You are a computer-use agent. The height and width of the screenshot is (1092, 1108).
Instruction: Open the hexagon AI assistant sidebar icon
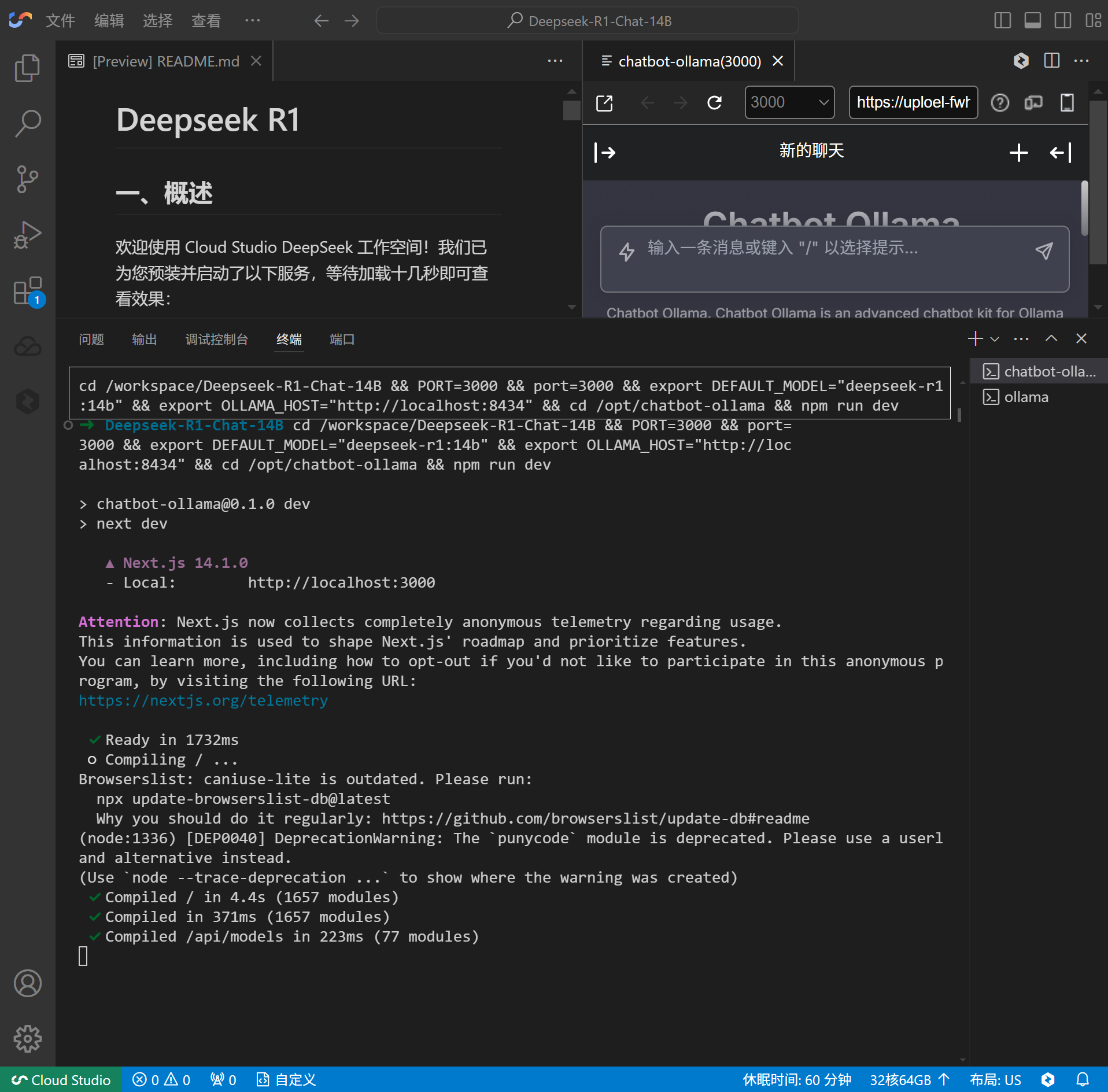(x=27, y=401)
